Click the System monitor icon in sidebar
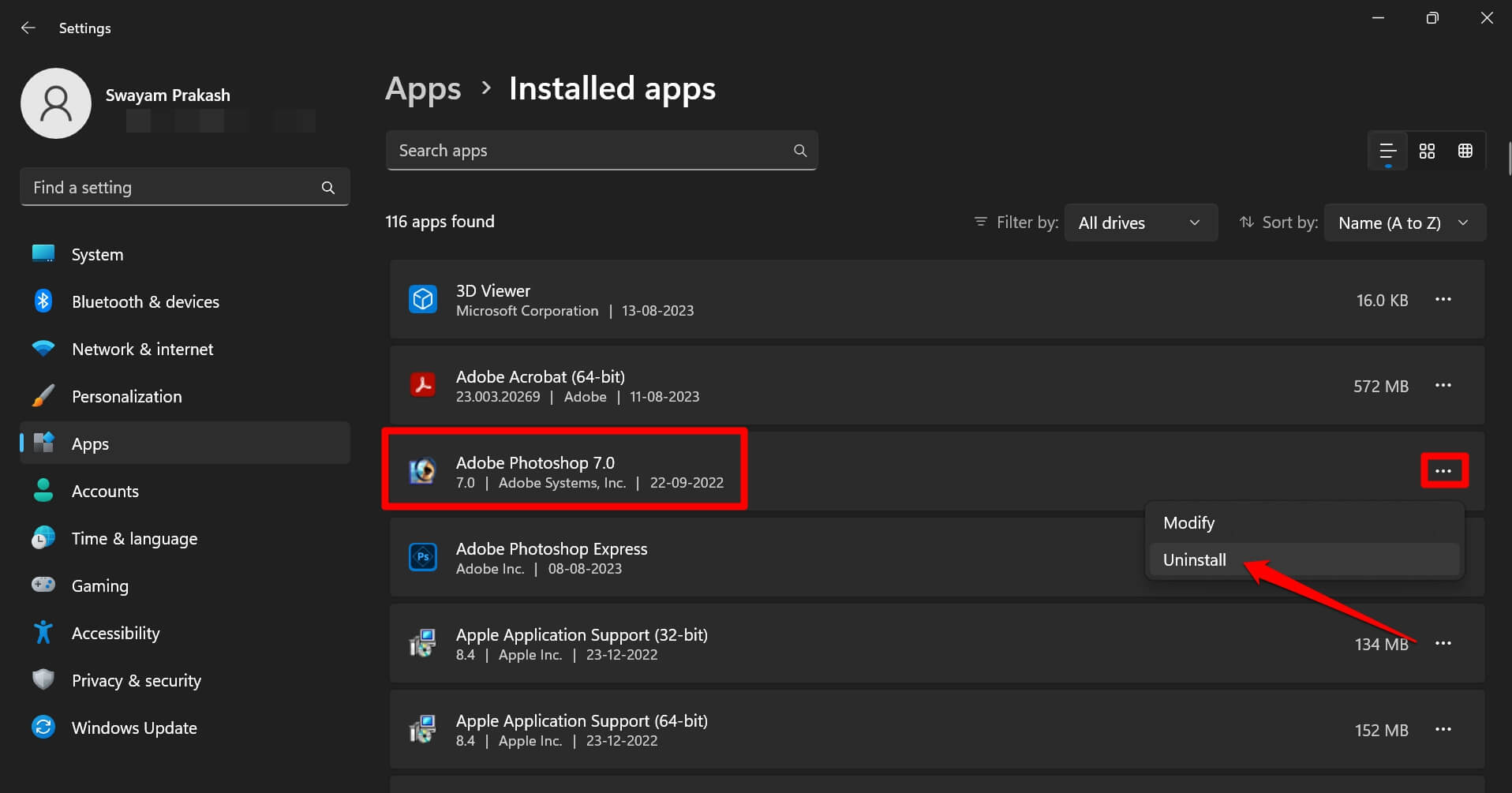Screen dimensions: 1512x793 click(43, 254)
